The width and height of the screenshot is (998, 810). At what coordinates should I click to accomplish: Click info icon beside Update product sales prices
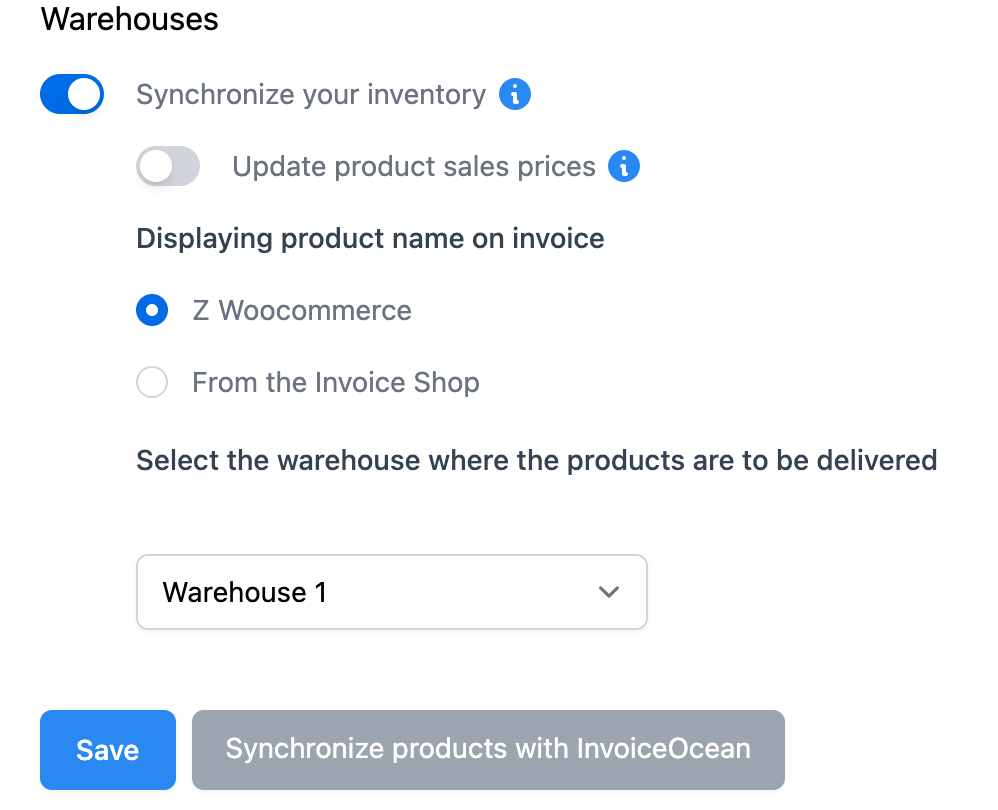click(624, 166)
